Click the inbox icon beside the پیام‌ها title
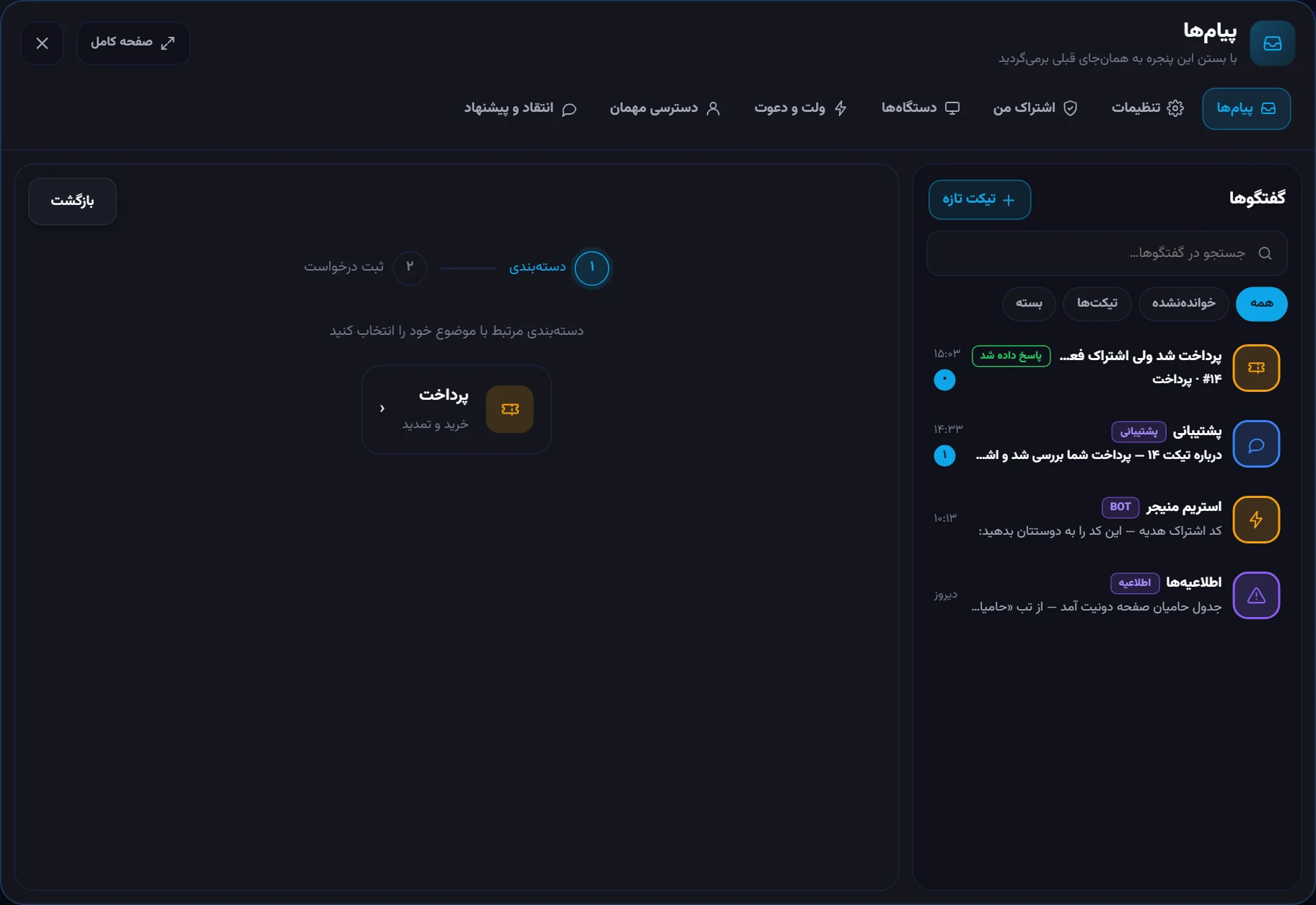Screen dimensions: 1316x905 (x=1272, y=43)
